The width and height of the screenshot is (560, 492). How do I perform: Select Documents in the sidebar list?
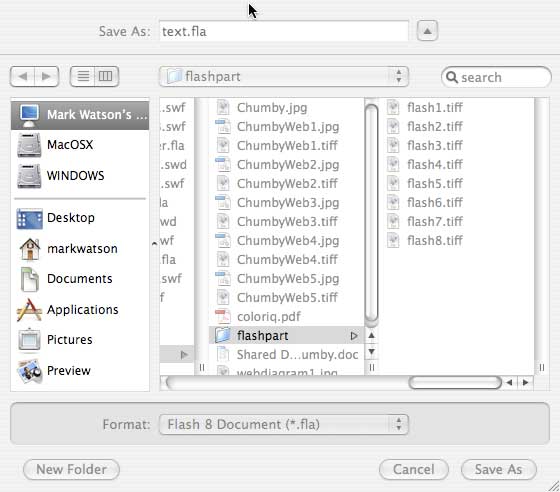80,279
